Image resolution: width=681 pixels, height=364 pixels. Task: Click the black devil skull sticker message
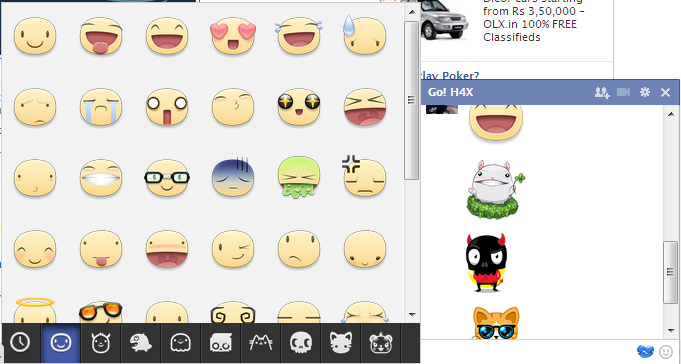point(486,263)
